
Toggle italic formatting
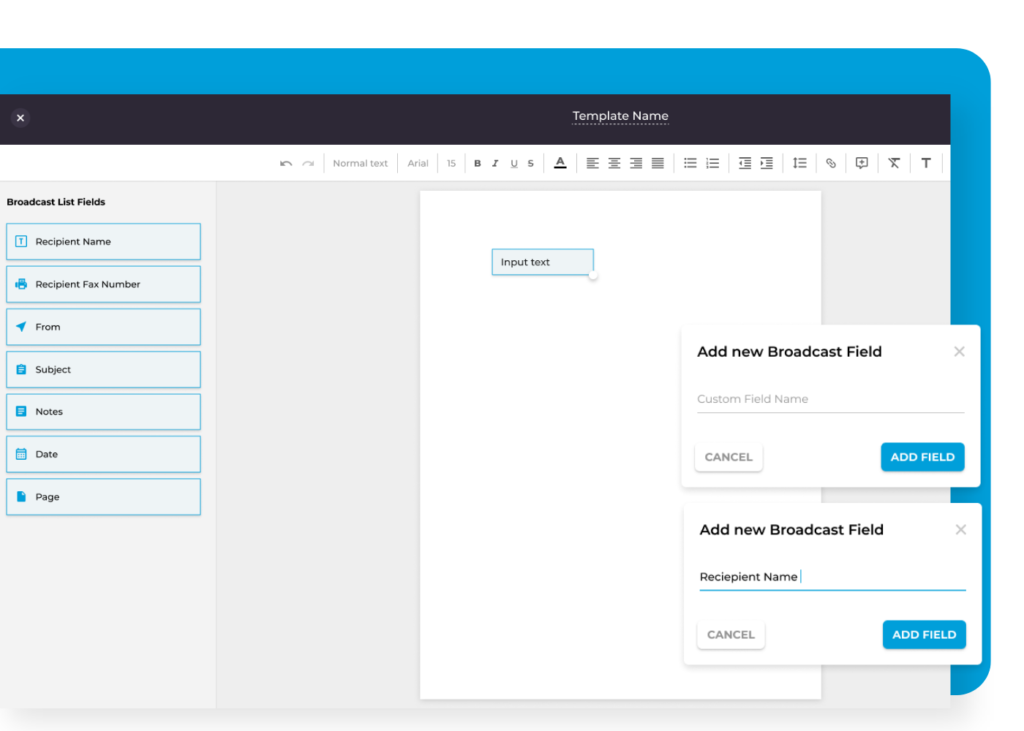(x=495, y=162)
